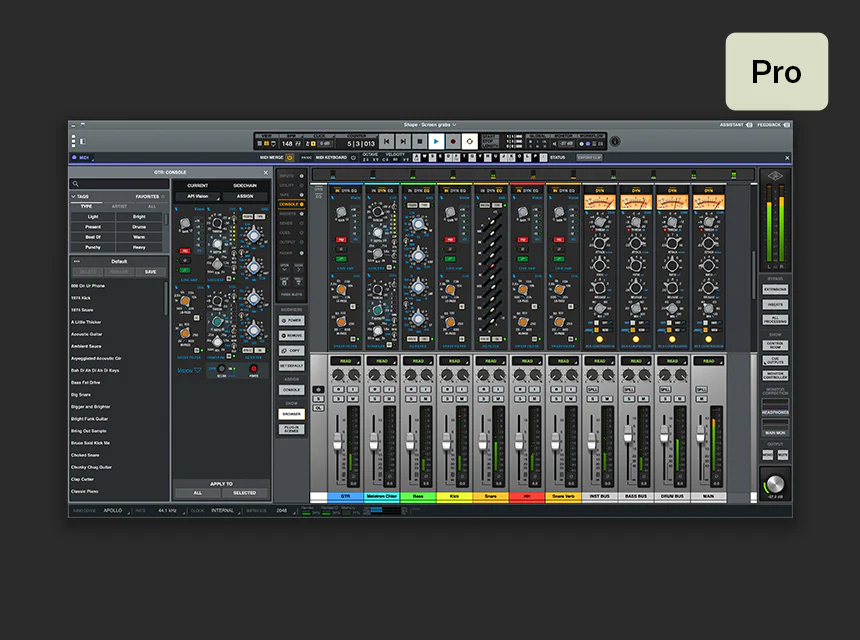Click the Browser show button
This screenshot has height=640, width=860.
coord(292,414)
